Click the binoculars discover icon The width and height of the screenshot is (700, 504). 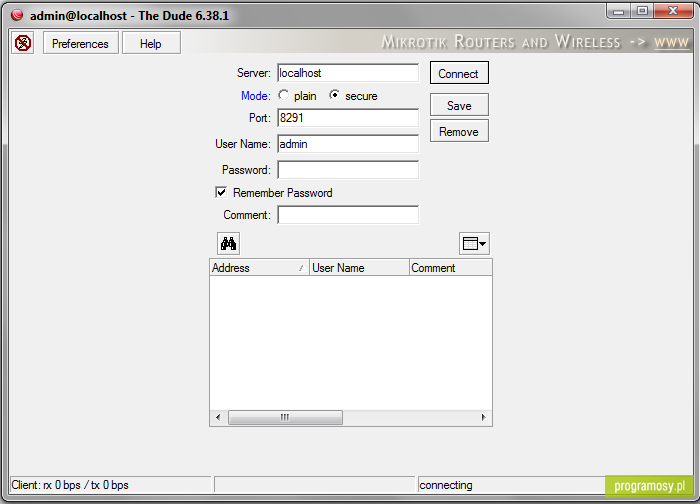[x=229, y=243]
